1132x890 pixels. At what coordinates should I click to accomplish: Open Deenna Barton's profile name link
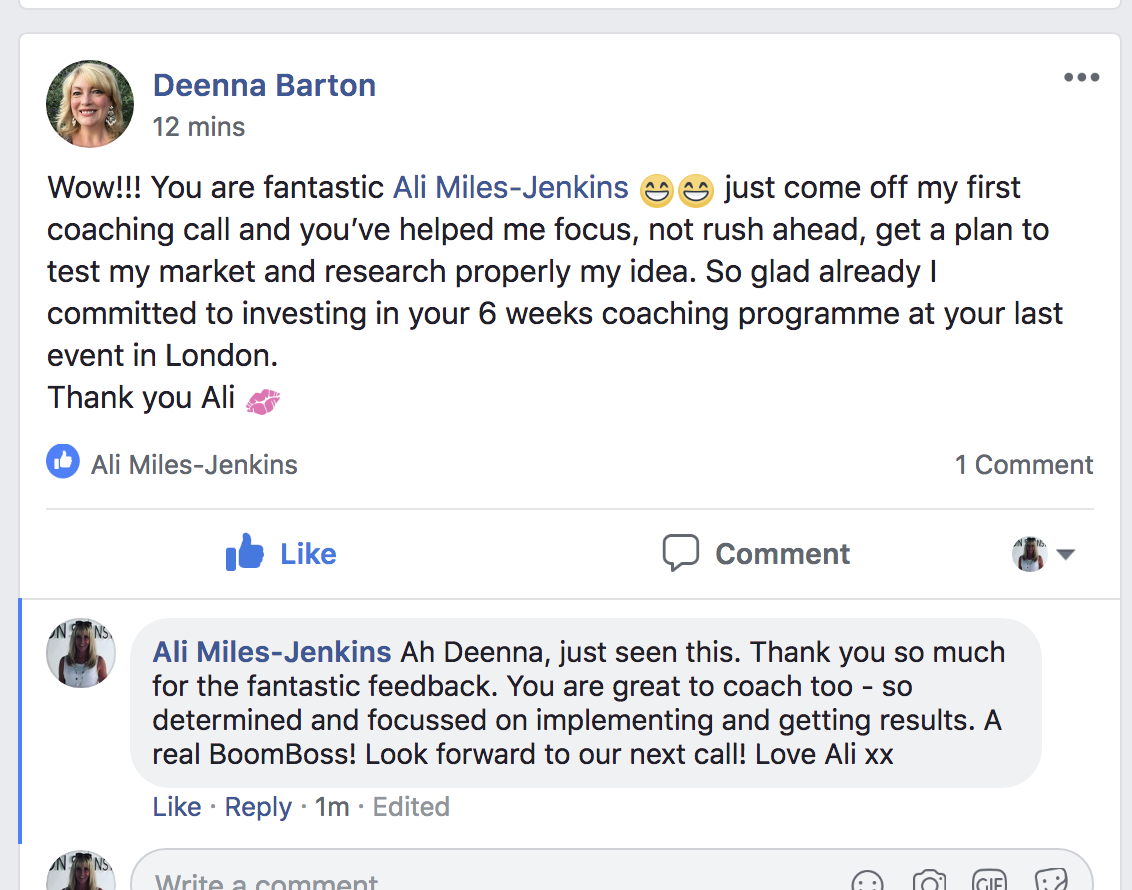click(264, 85)
